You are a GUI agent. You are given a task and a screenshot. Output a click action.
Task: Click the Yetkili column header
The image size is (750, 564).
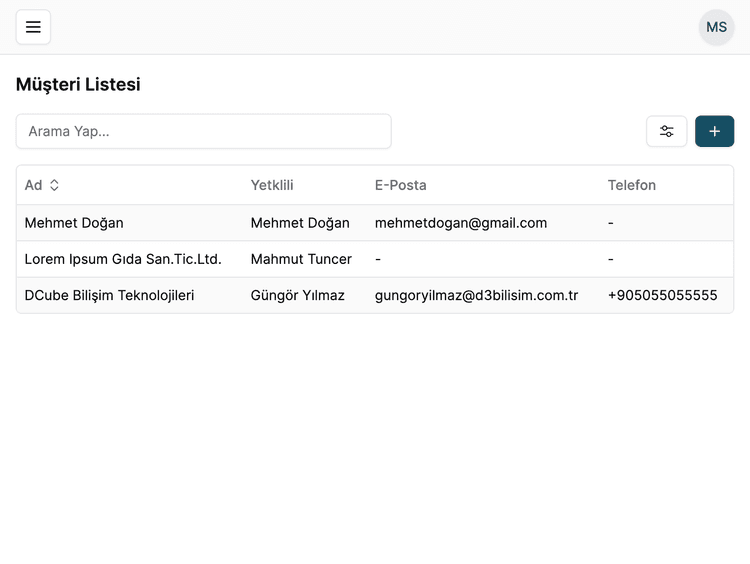(272, 185)
